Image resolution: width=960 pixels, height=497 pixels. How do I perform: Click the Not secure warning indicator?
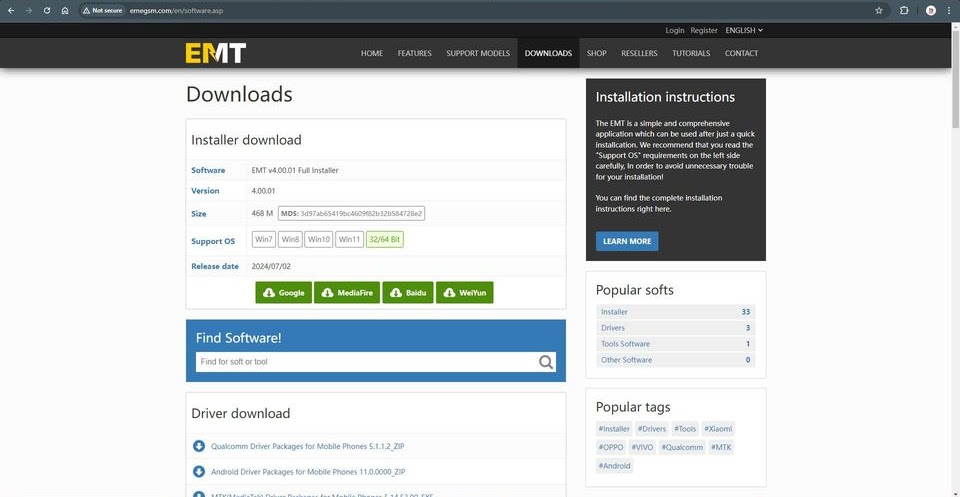(103, 10)
